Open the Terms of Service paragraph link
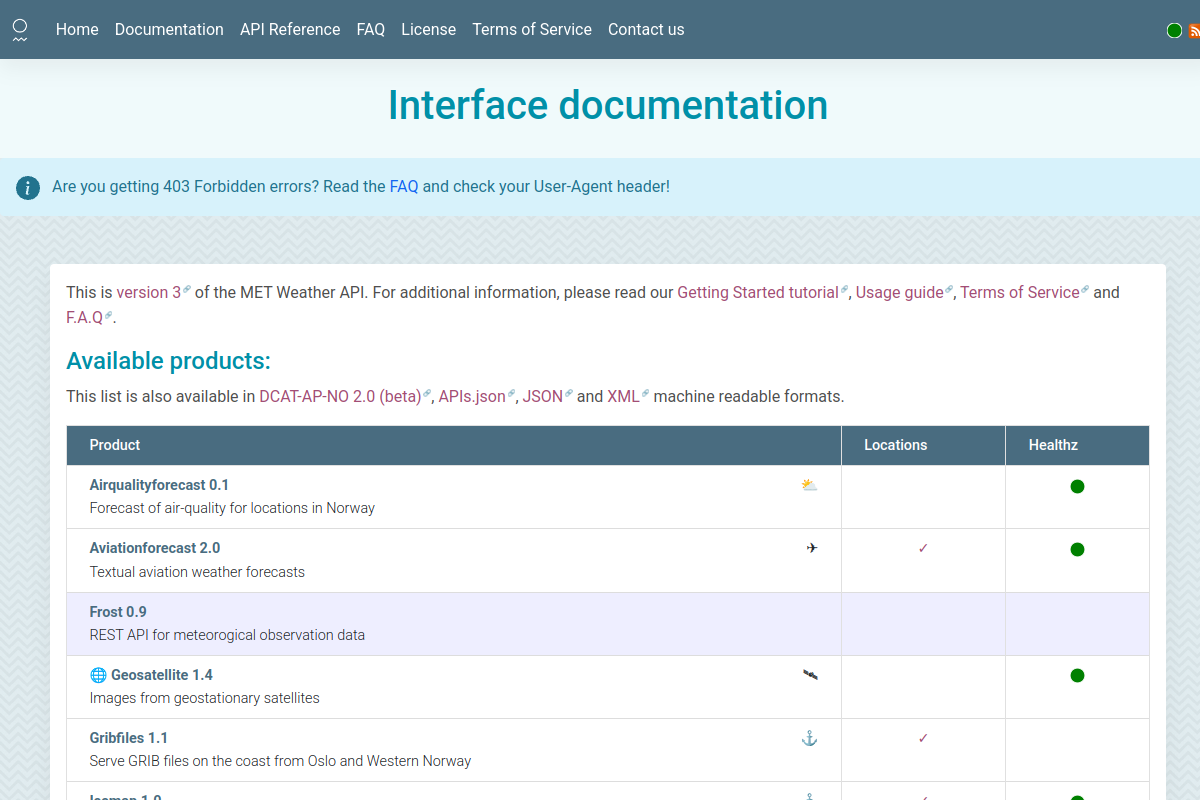 coord(1024,292)
